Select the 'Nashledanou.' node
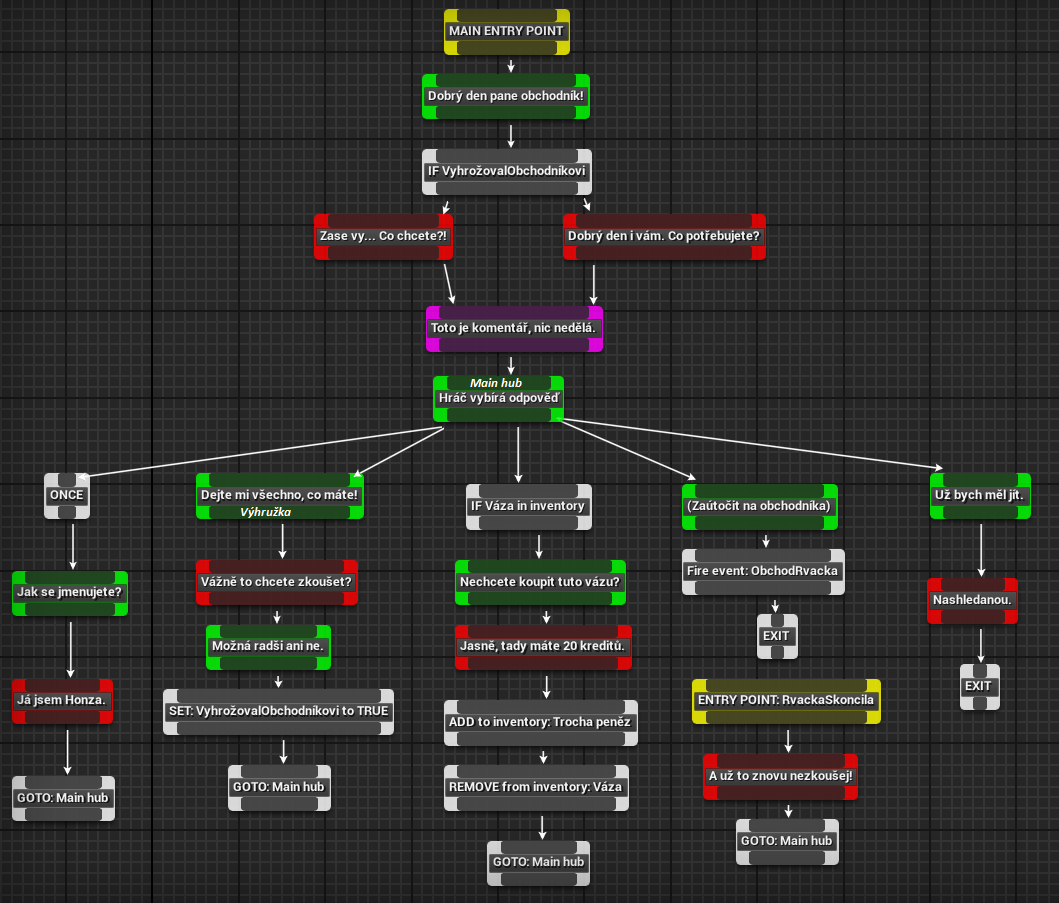Viewport: 1059px width, 903px height. (972, 600)
